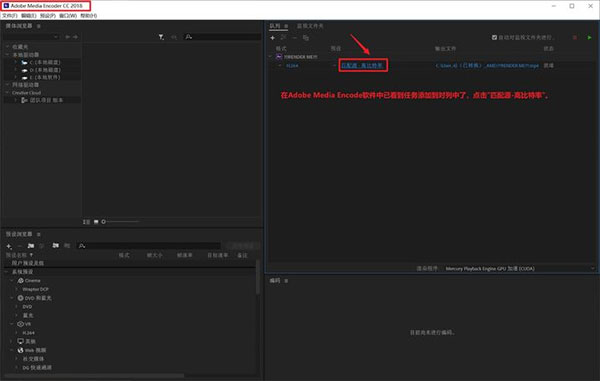
Task: Select the Cinema preset category
Action: point(33,280)
